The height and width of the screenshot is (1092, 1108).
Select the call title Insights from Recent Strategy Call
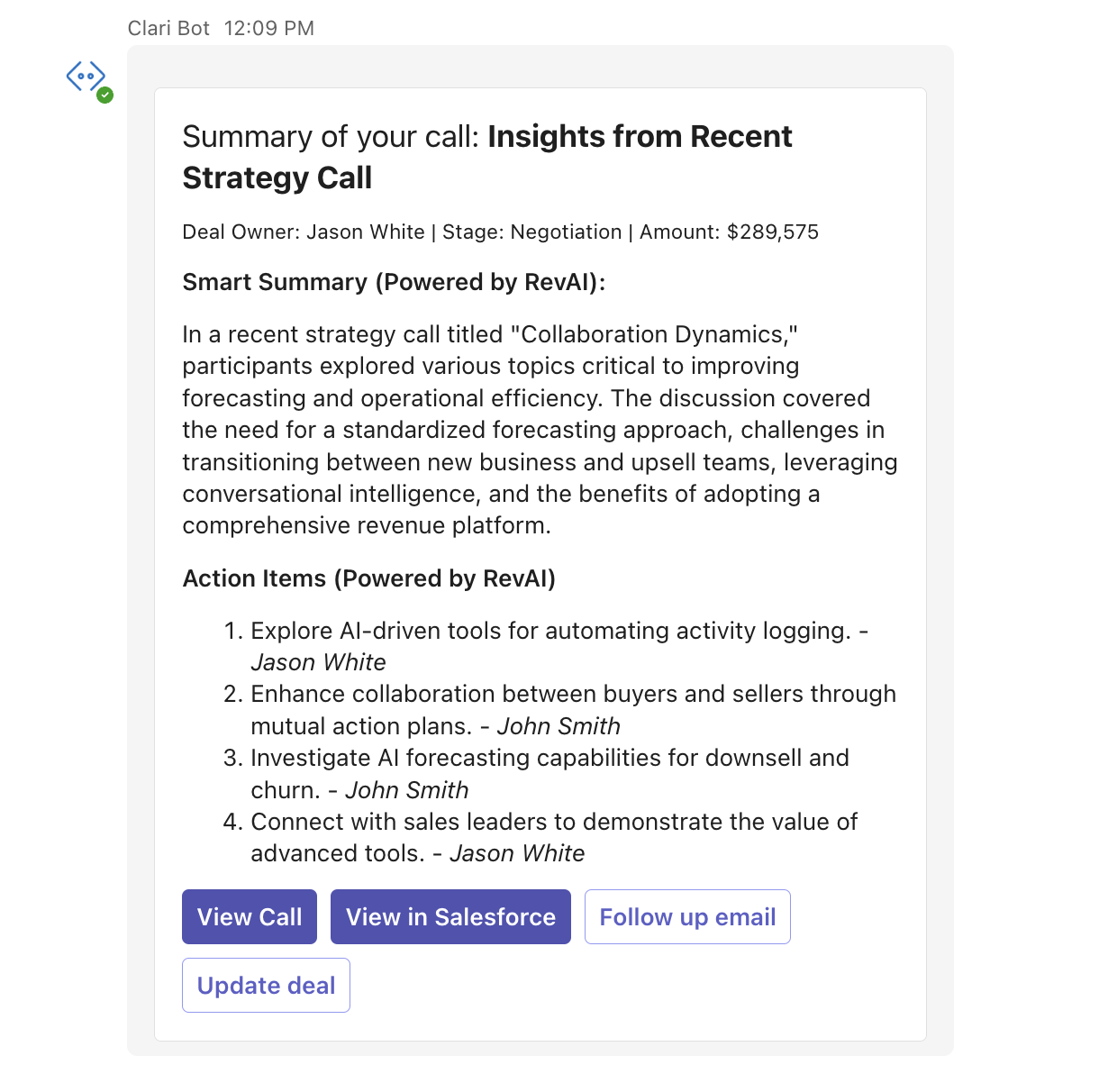pyautogui.click(x=639, y=136)
